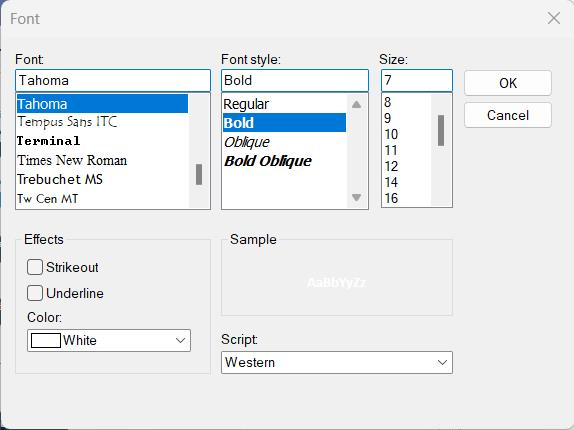Click the Cancel button

click(x=508, y=115)
